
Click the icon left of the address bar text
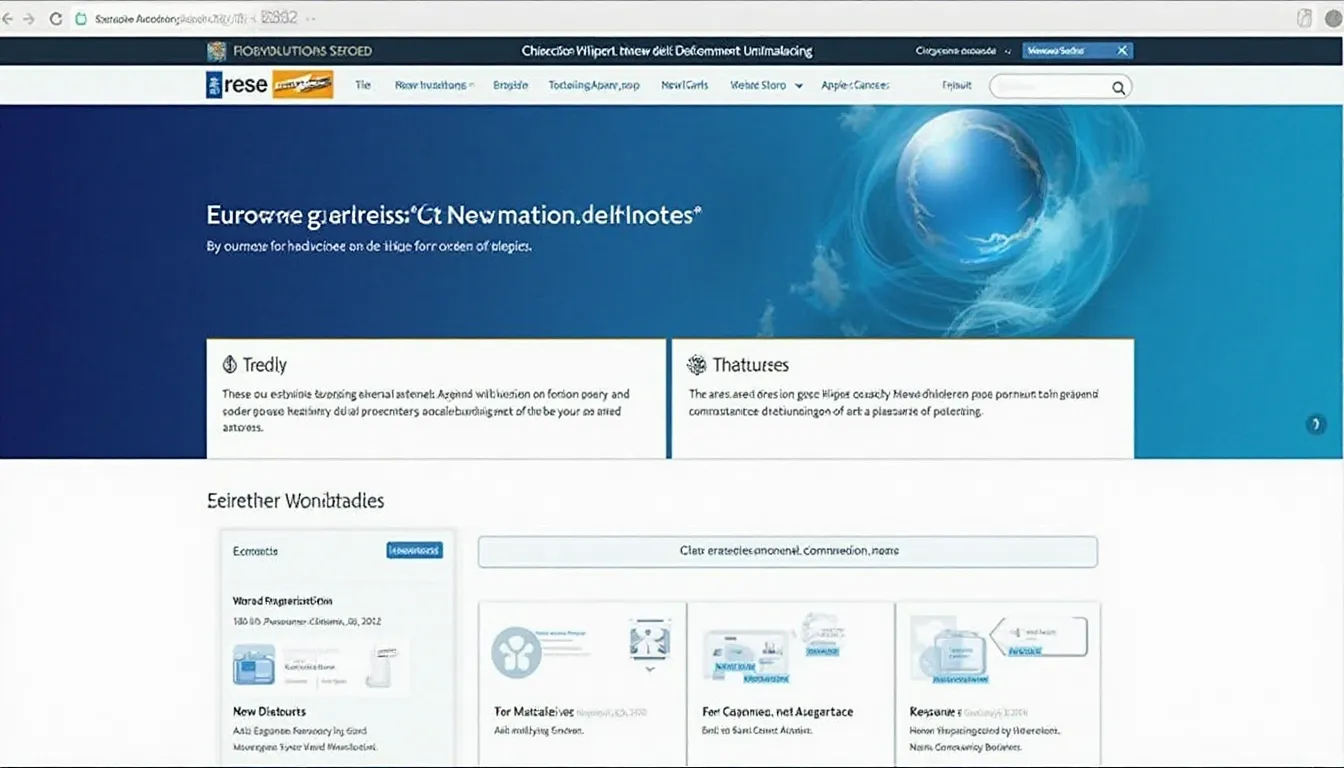point(82,19)
